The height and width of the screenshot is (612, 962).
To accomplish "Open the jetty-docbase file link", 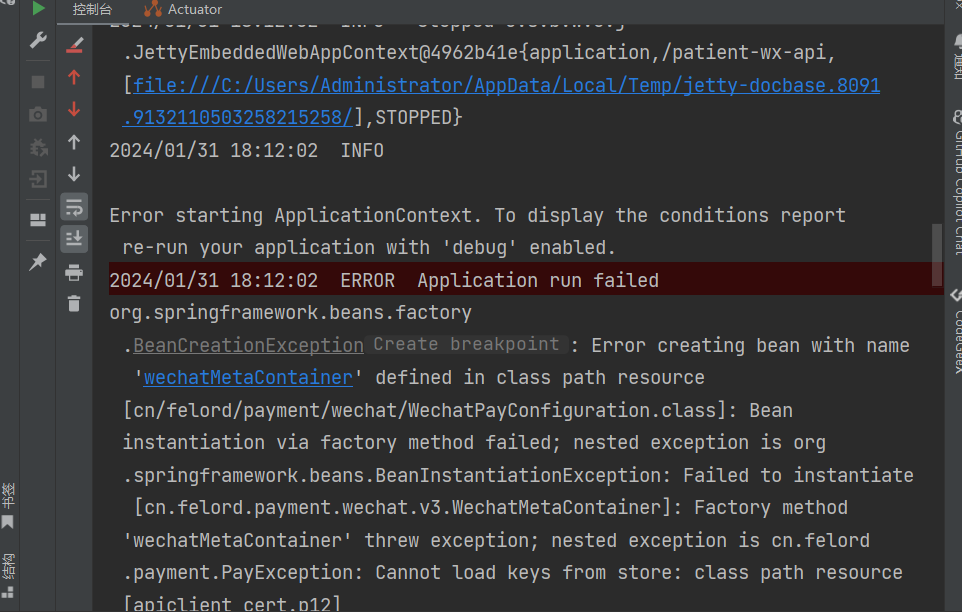I will pos(506,85).
